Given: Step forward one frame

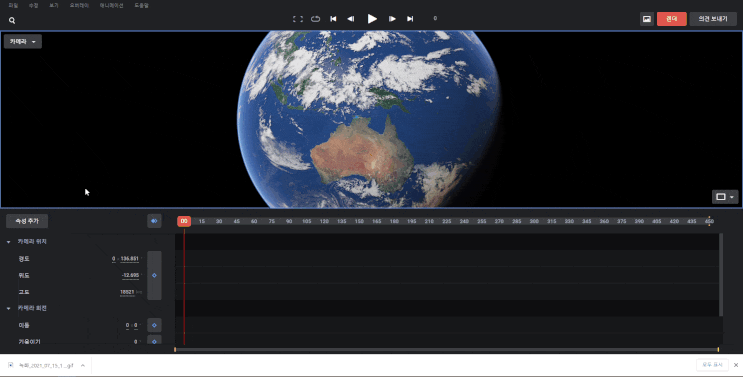Looking at the screenshot, I should pos(392,19).
